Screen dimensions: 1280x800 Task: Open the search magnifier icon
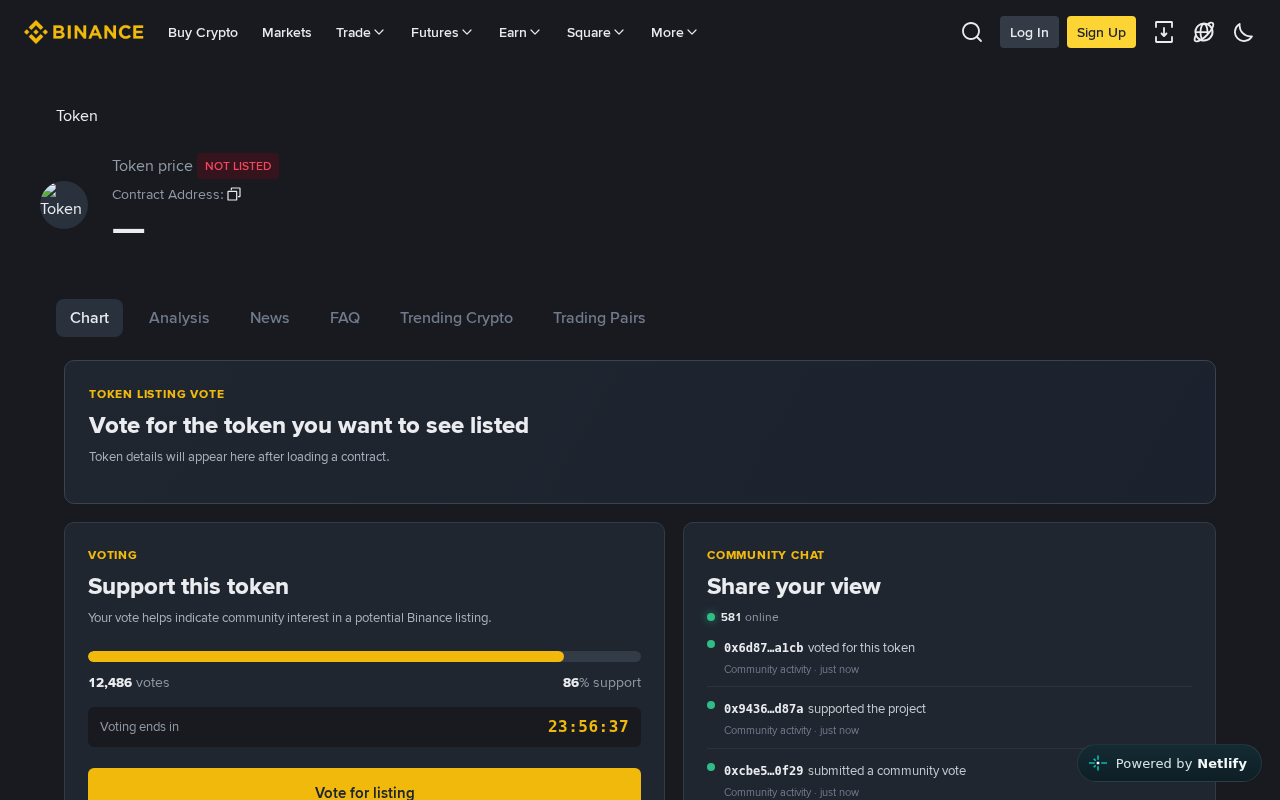click(x=972, y=32)
